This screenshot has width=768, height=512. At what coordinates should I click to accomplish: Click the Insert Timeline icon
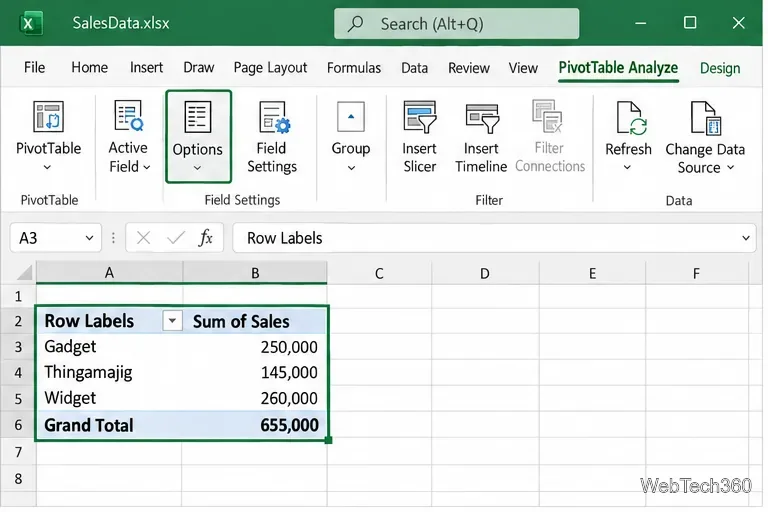482,118
